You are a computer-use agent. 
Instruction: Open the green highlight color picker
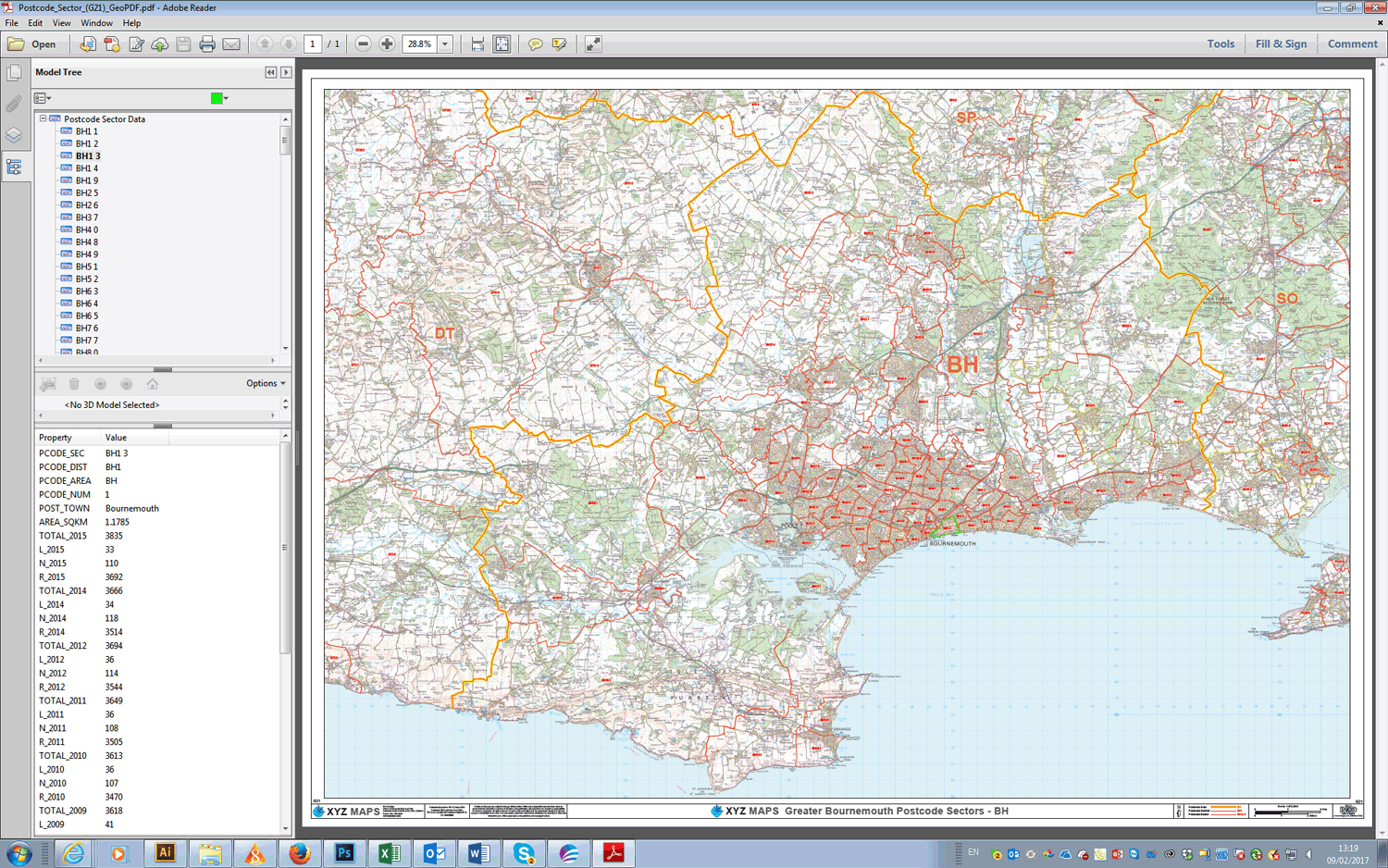[219, 98]
